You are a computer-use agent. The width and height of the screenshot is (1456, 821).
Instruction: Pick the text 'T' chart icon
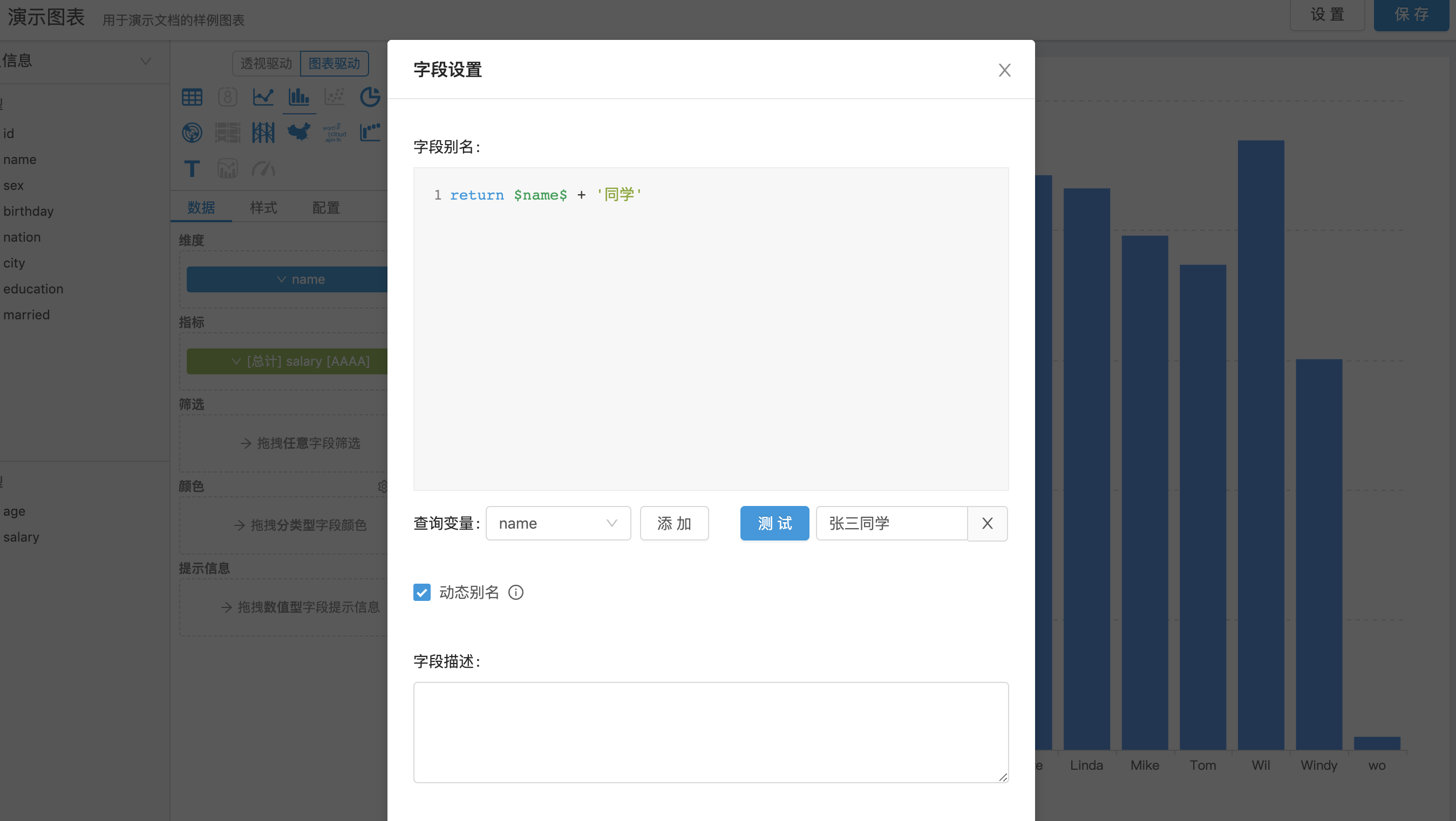192,168
